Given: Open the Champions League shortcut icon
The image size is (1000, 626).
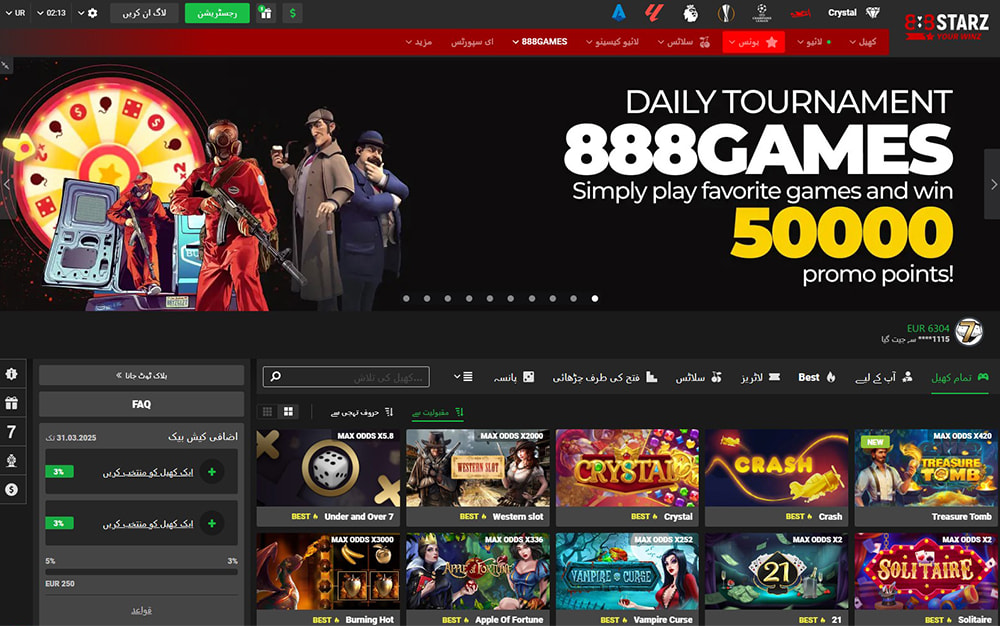Looking at the screenshot, I should click(761, 13).
